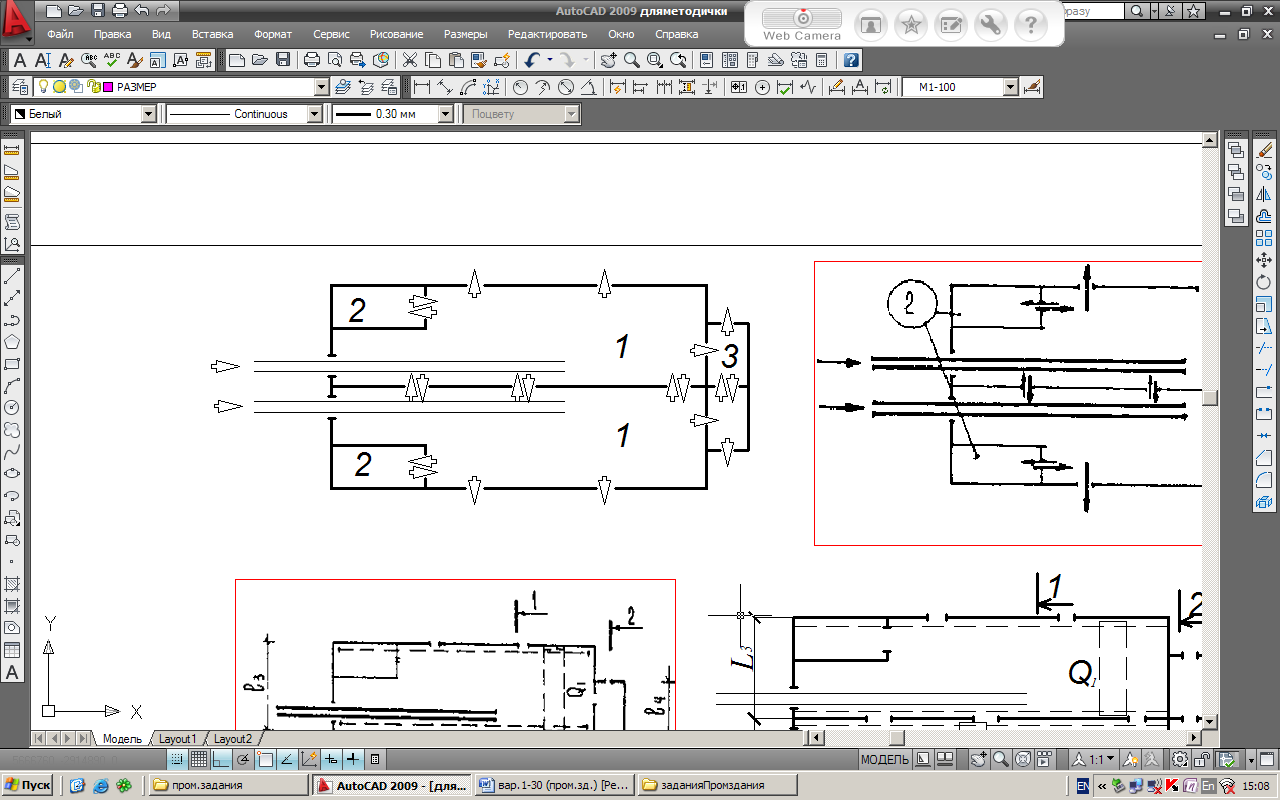Image resolution: width=1280 pixels, height=800 pixels.
Task: Switch to вар.1-30 Word document in taskbar
Action: pyautogui.click(x=553, y=785)
